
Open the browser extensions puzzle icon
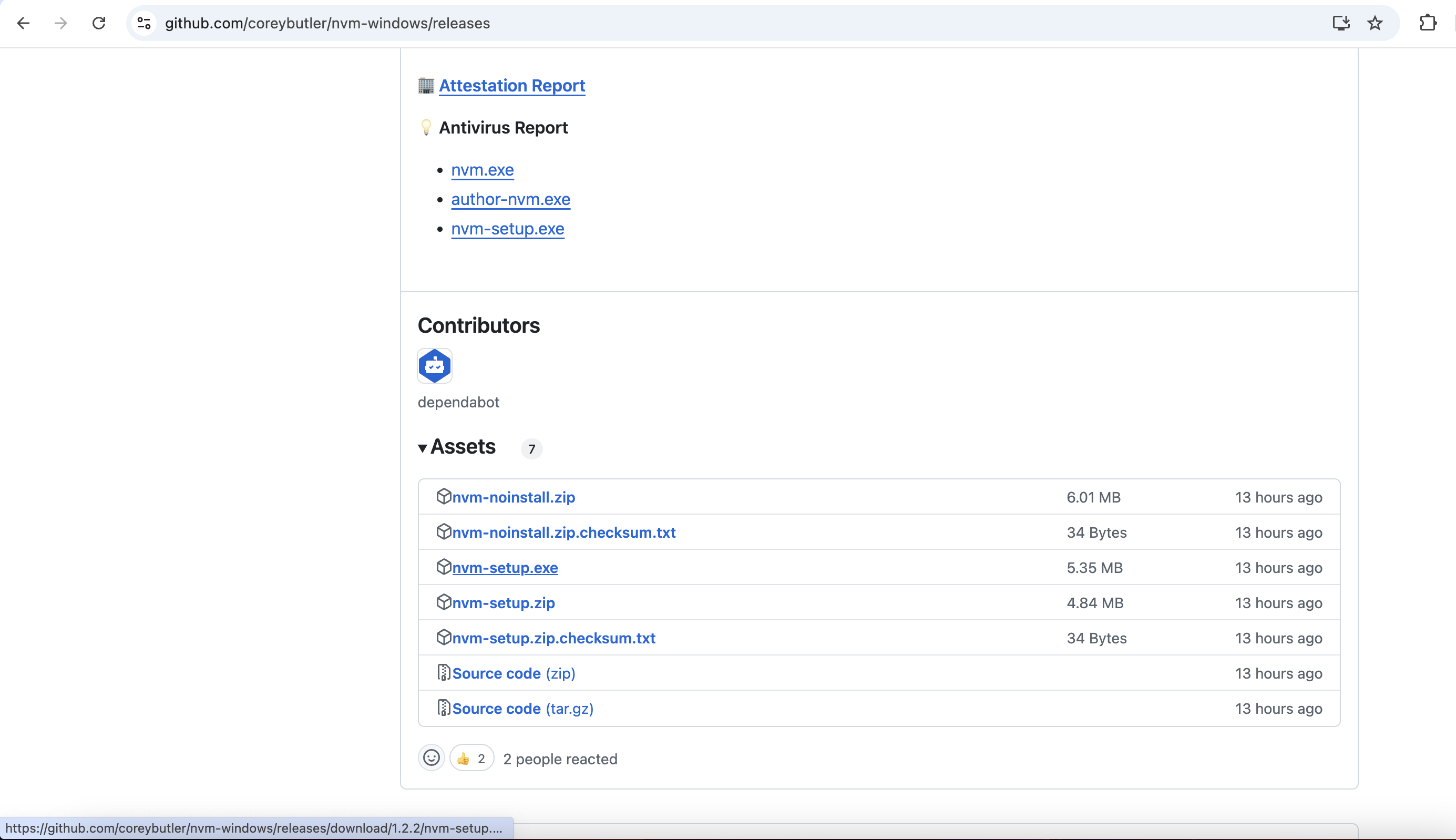pos(1428,23)
